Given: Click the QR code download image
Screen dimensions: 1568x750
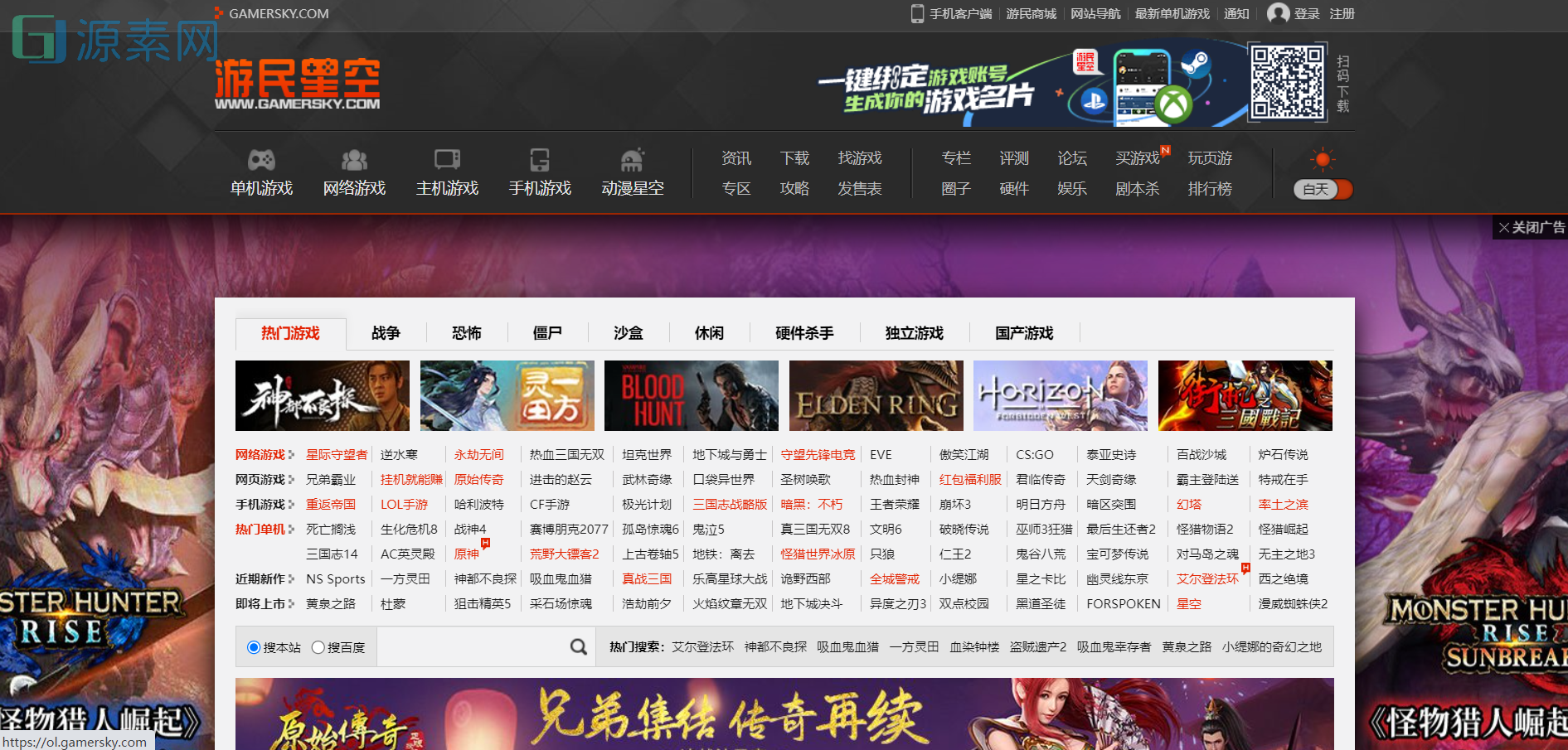Looking at the screenshot, I should [x=1288, y=82].
